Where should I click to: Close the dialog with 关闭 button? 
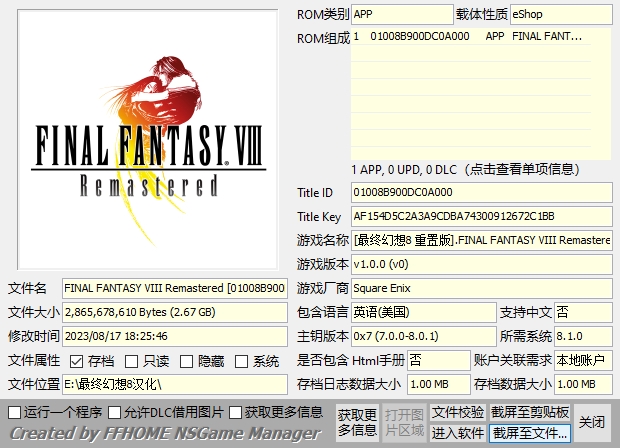(x=592, y=422)
